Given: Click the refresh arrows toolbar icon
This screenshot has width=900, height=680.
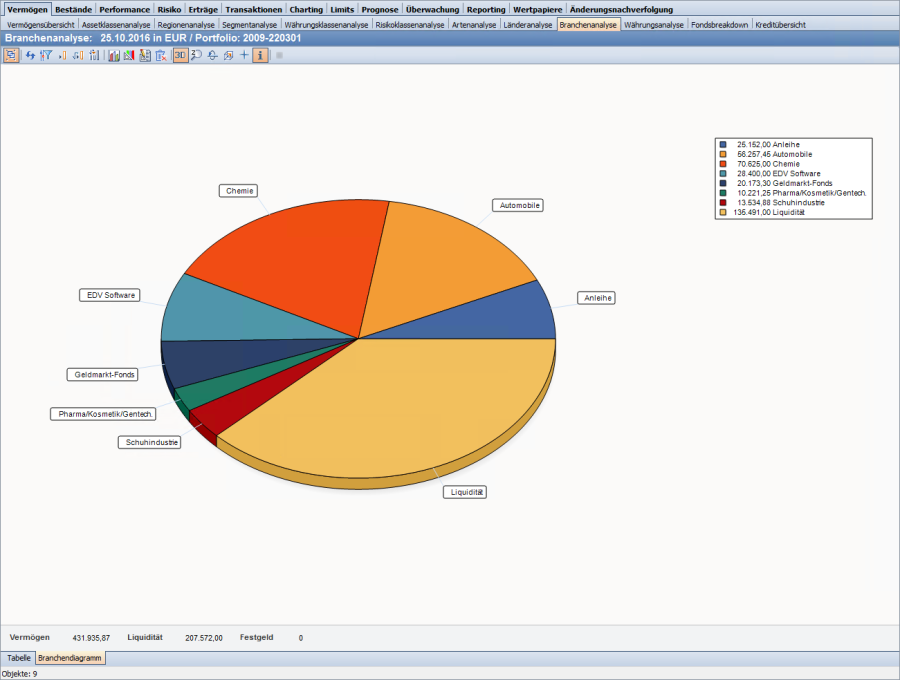Looking at the screenshot, I should (30, 55).
